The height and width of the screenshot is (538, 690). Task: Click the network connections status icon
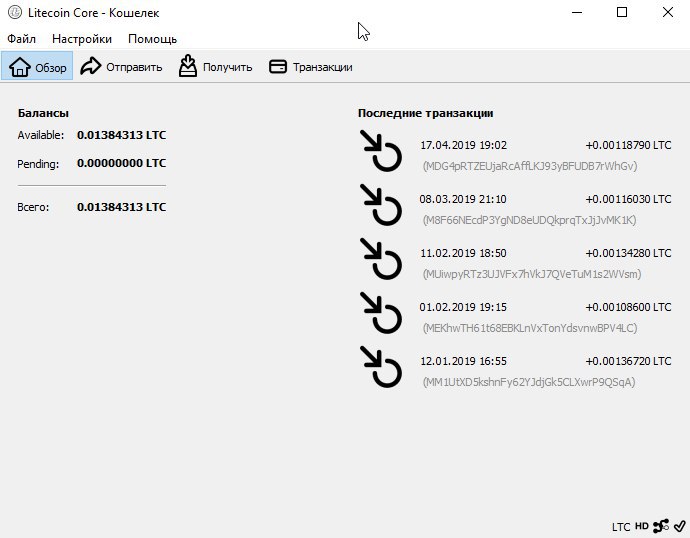661,526
